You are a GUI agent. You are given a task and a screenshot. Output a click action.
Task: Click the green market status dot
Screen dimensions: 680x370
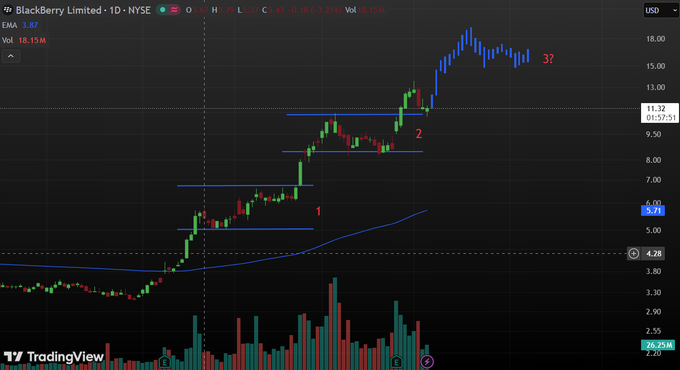(163, 10)
